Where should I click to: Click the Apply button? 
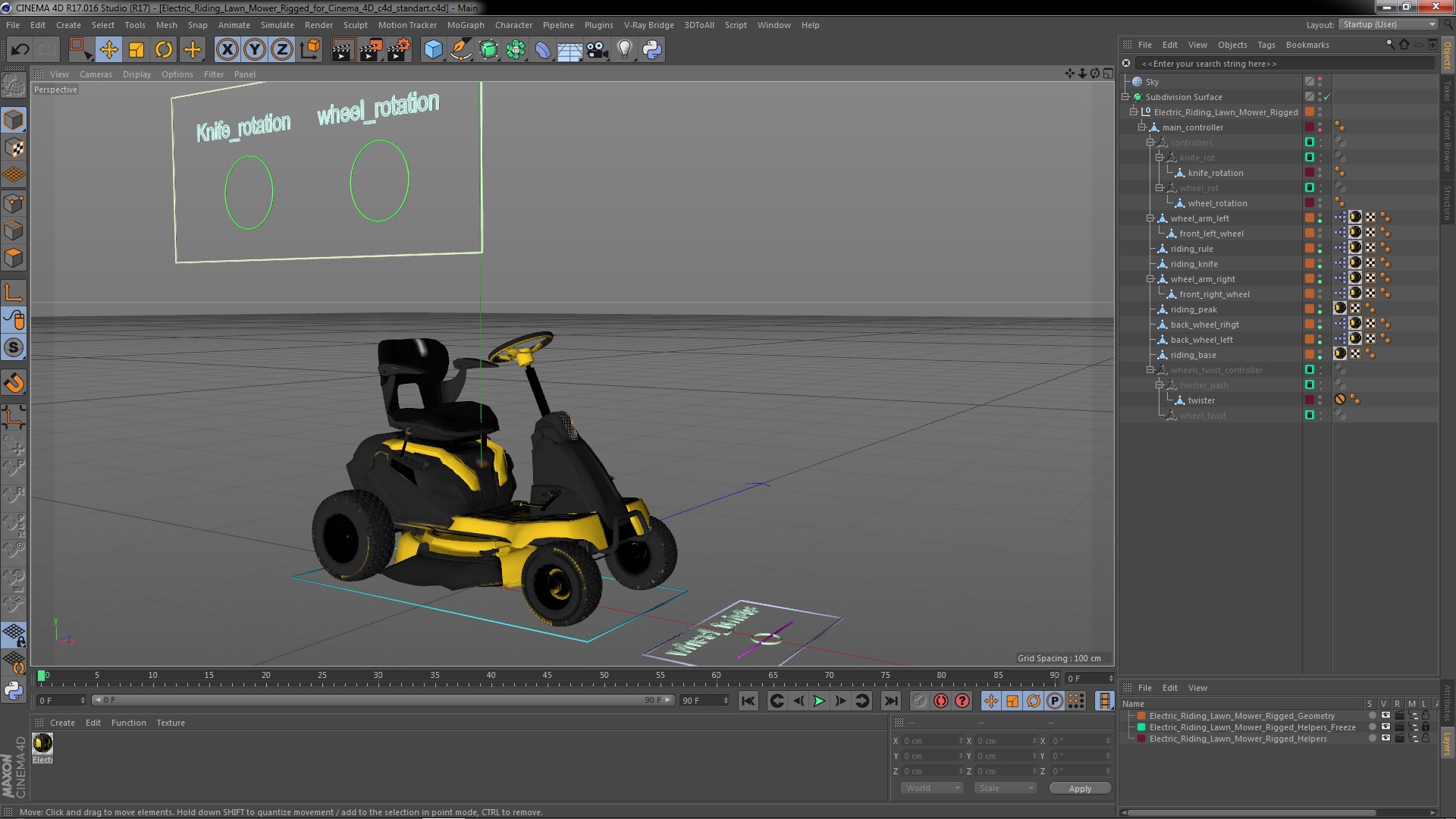point(1079,789)
